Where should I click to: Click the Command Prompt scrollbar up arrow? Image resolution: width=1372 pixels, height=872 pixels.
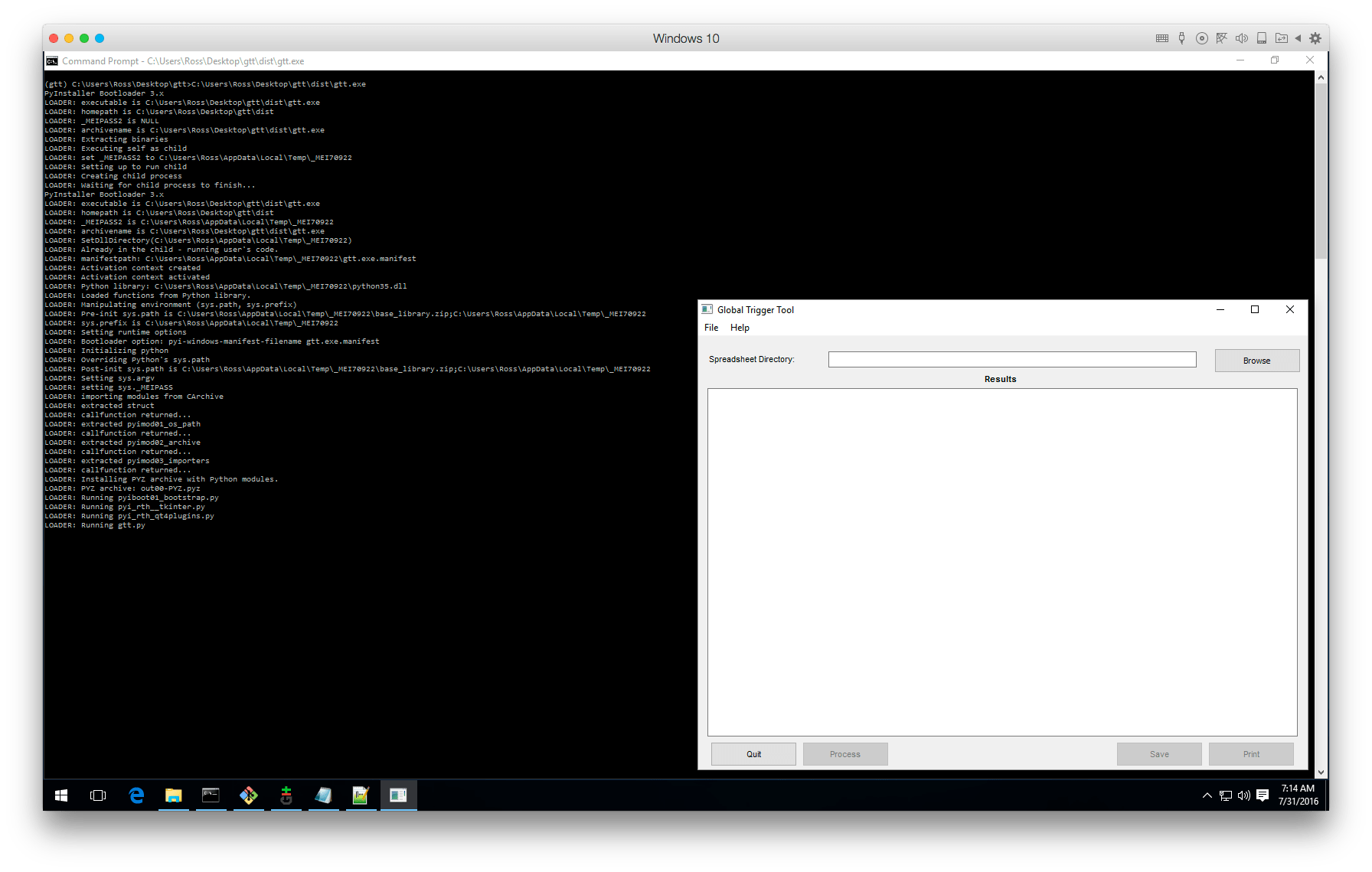[1320, 77]
